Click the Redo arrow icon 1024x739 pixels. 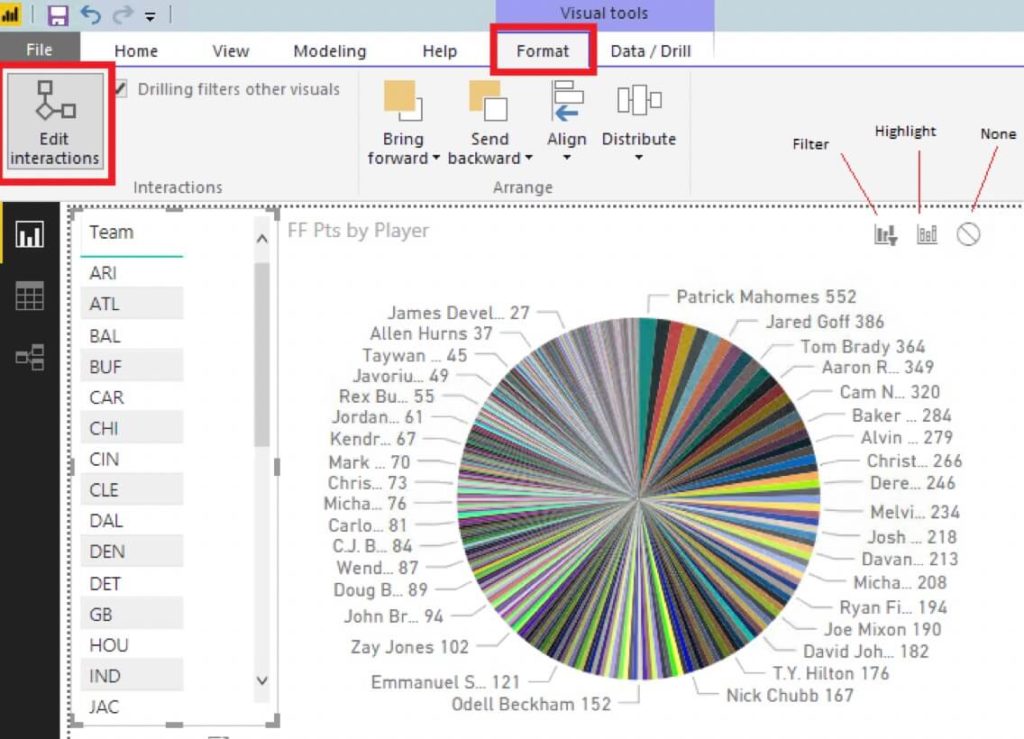tap(122, 14)
